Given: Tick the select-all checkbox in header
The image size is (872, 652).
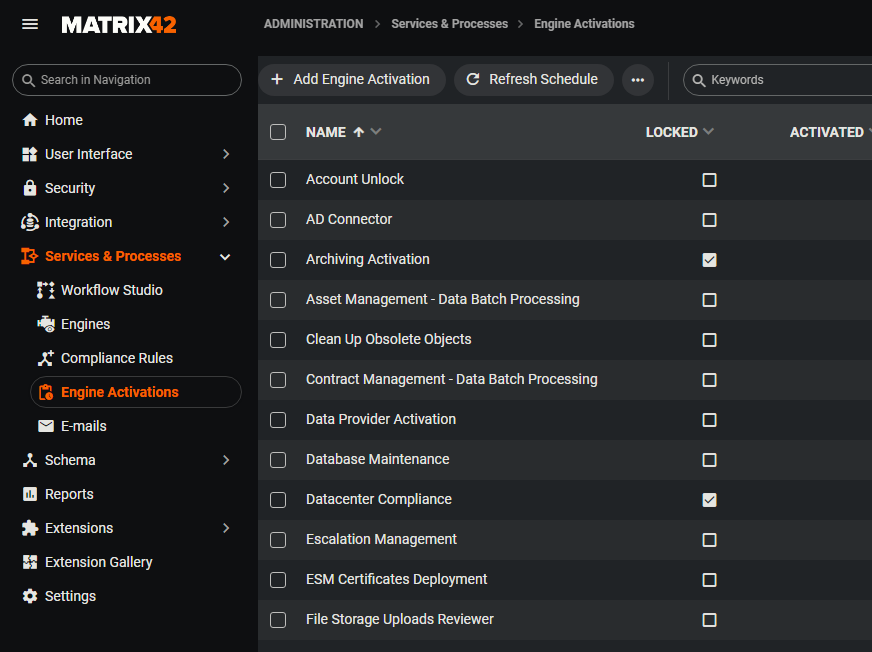Looking at the screenshot, I should (278, 132).
